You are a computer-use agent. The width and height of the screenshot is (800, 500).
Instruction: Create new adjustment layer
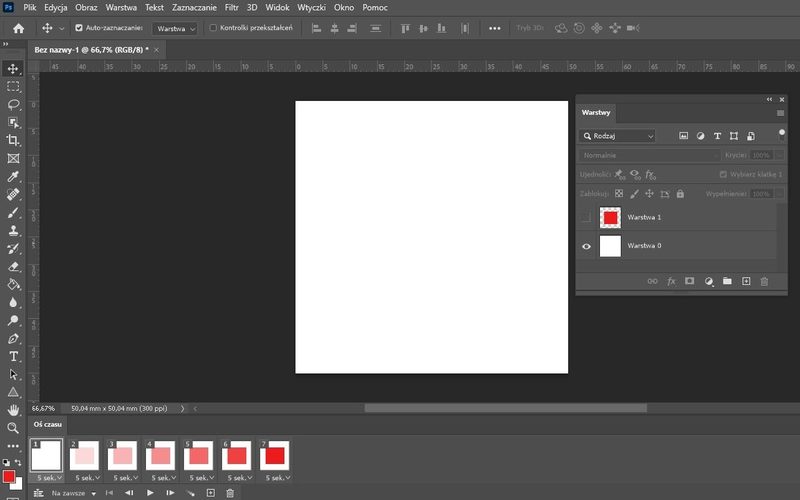(x=709, y=282)
